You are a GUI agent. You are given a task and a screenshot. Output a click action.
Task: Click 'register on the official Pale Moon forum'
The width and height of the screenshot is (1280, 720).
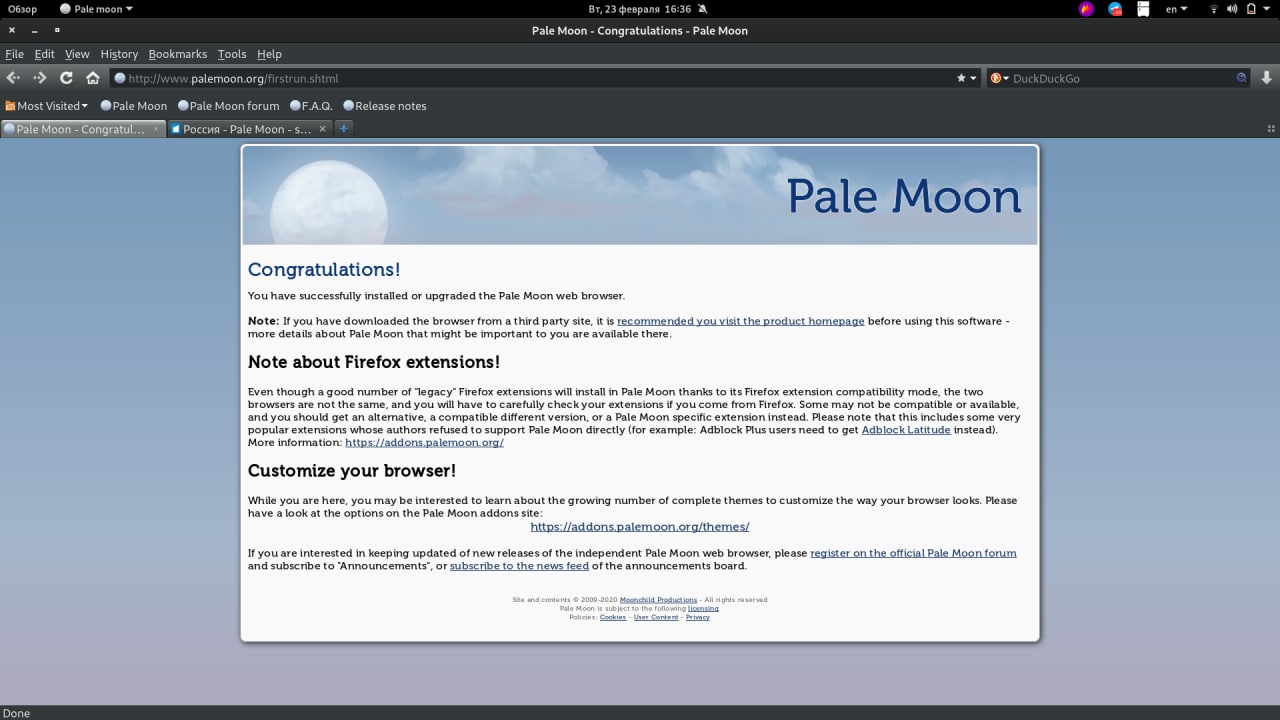[913, 553]
